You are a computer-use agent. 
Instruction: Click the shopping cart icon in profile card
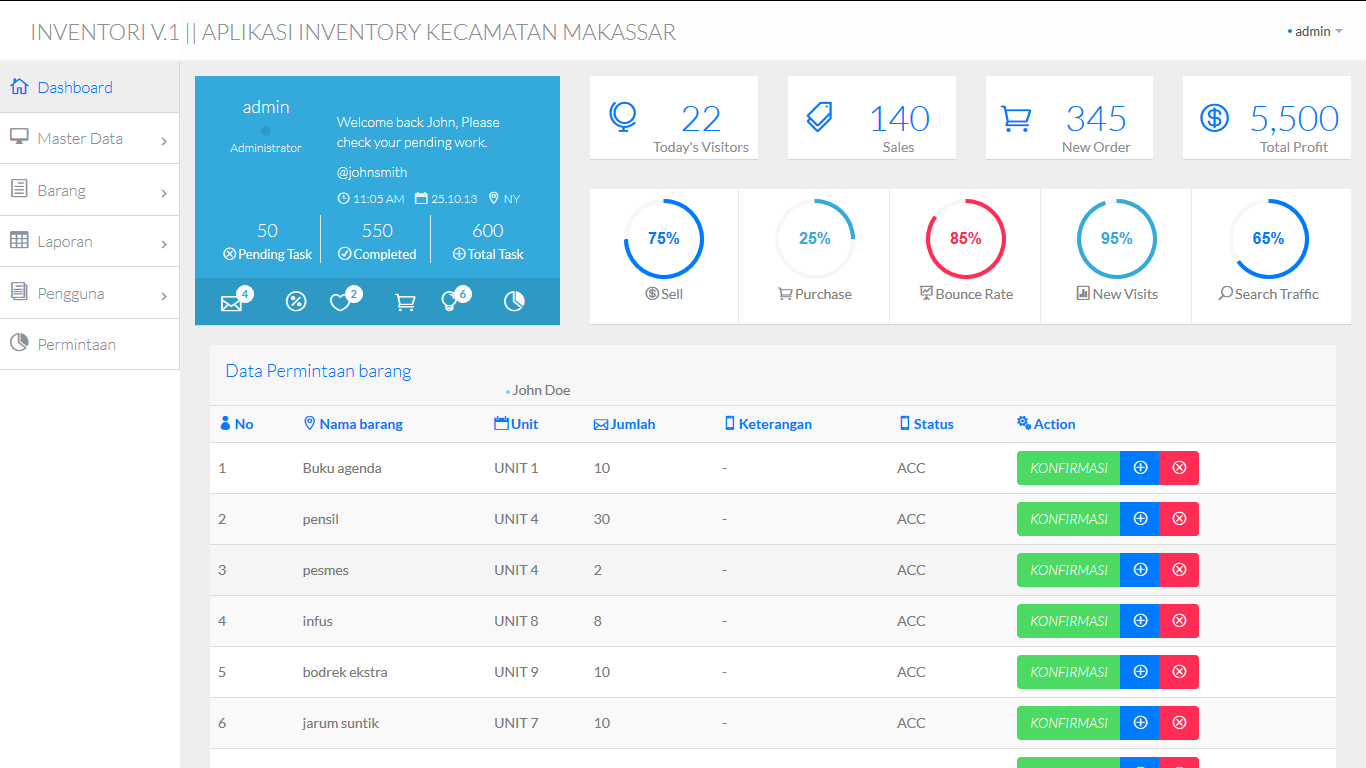405,302
